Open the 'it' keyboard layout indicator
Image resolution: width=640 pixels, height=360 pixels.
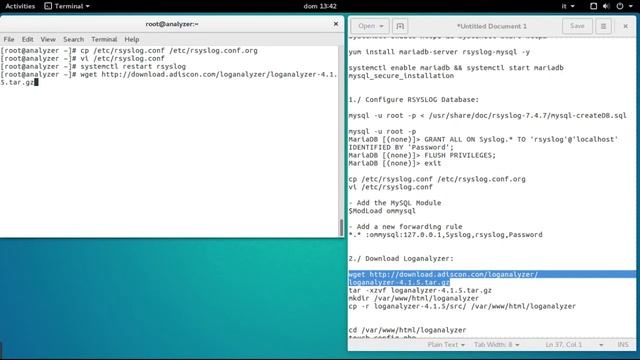568,6
